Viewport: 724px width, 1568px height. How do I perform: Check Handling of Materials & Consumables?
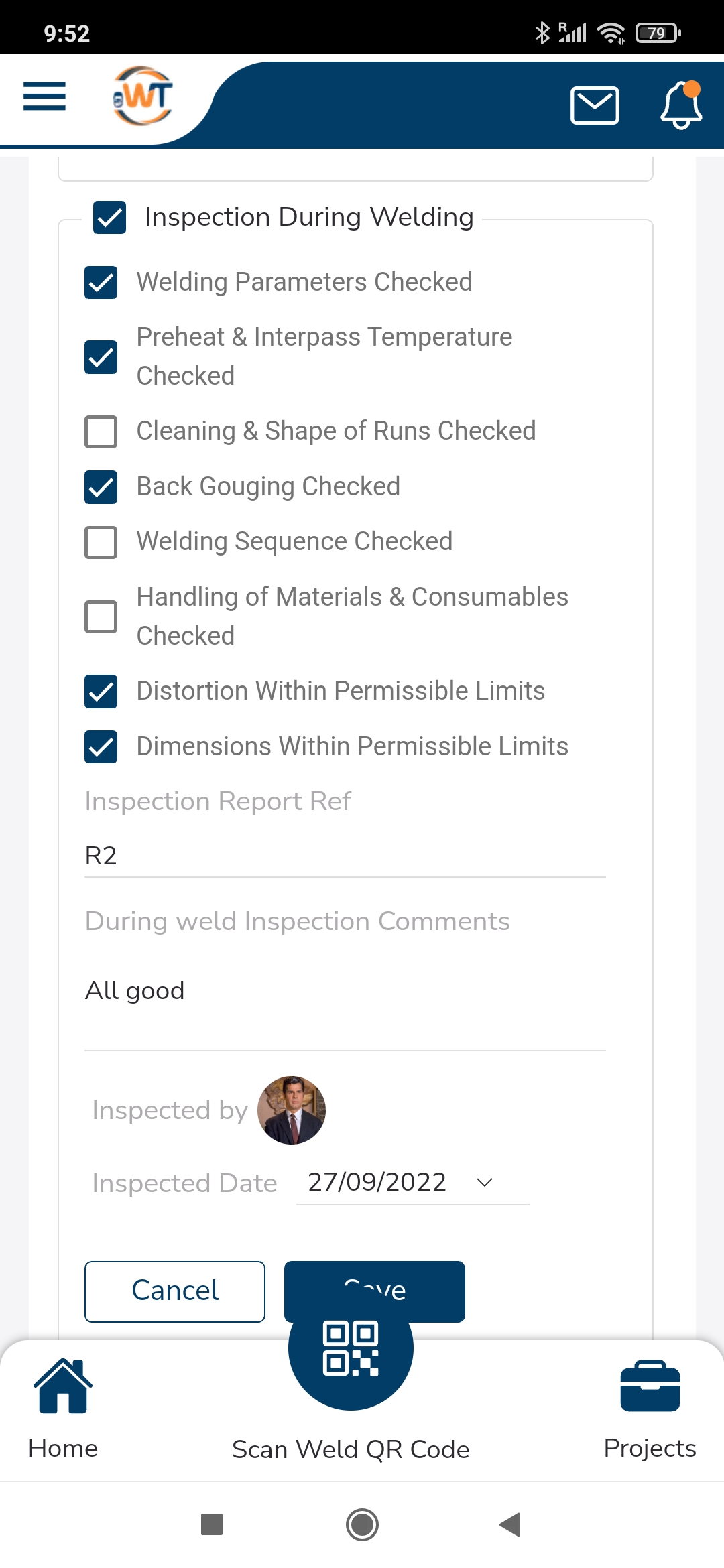[101, 616]
